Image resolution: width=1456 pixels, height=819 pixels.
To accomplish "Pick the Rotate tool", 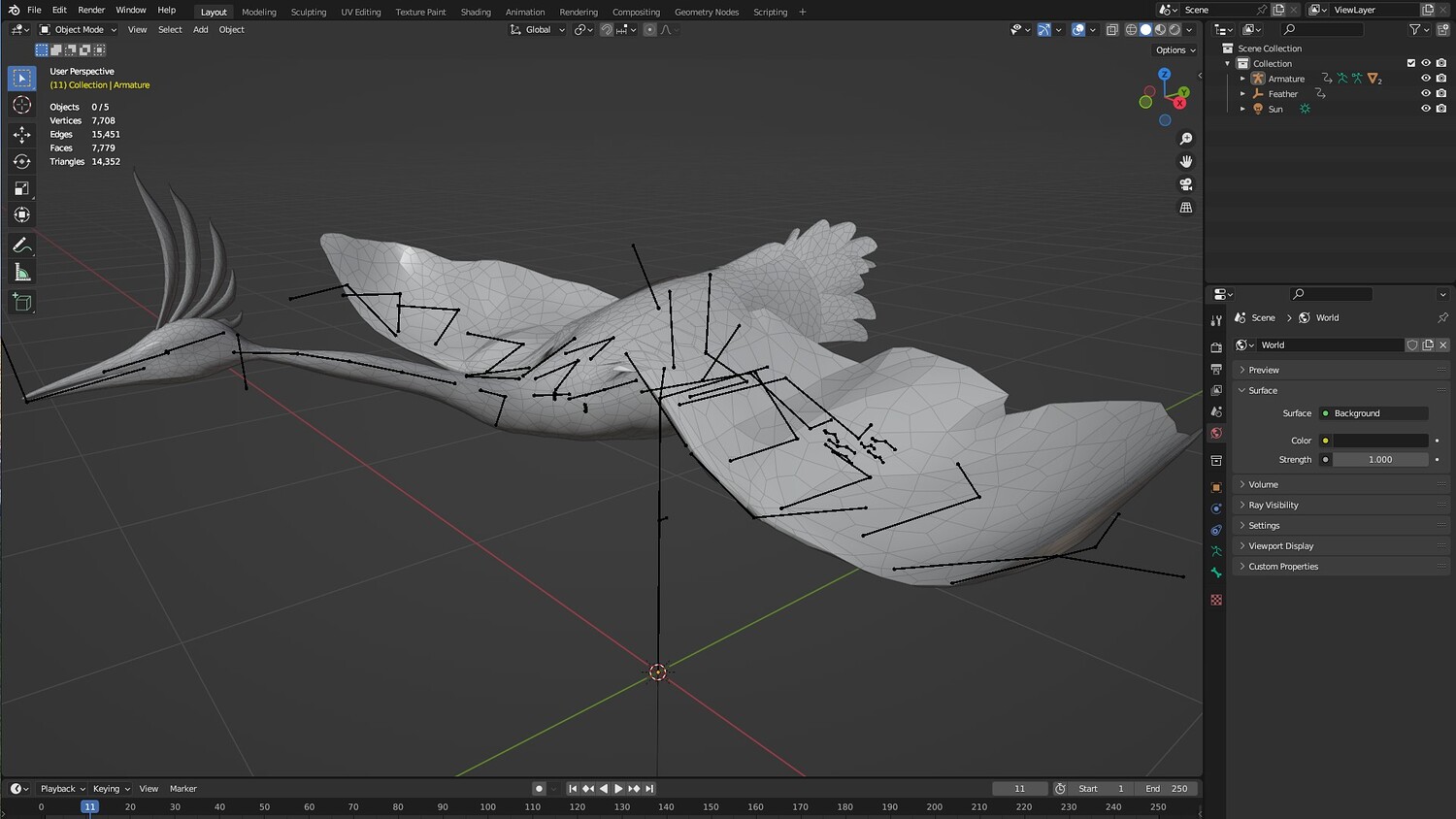I will point(21,161).
